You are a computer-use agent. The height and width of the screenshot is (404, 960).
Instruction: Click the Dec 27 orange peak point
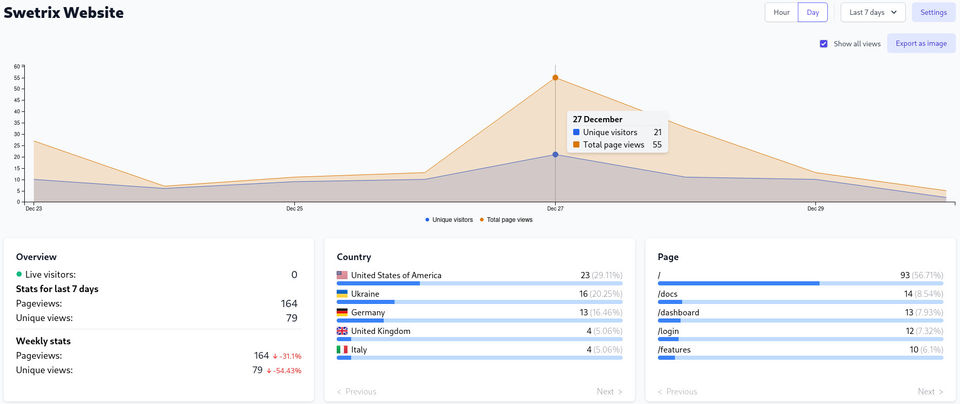click(555, 77)
